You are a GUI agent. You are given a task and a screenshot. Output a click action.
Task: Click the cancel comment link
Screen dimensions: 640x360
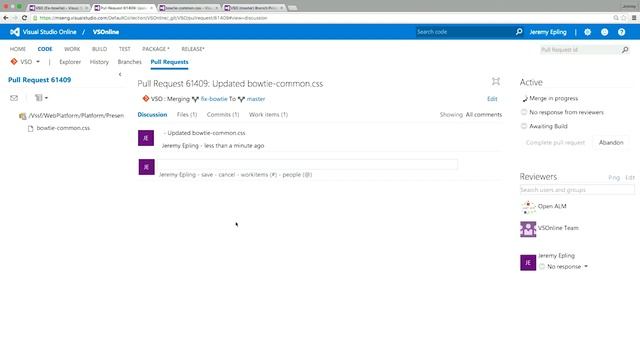coord(227,175)
